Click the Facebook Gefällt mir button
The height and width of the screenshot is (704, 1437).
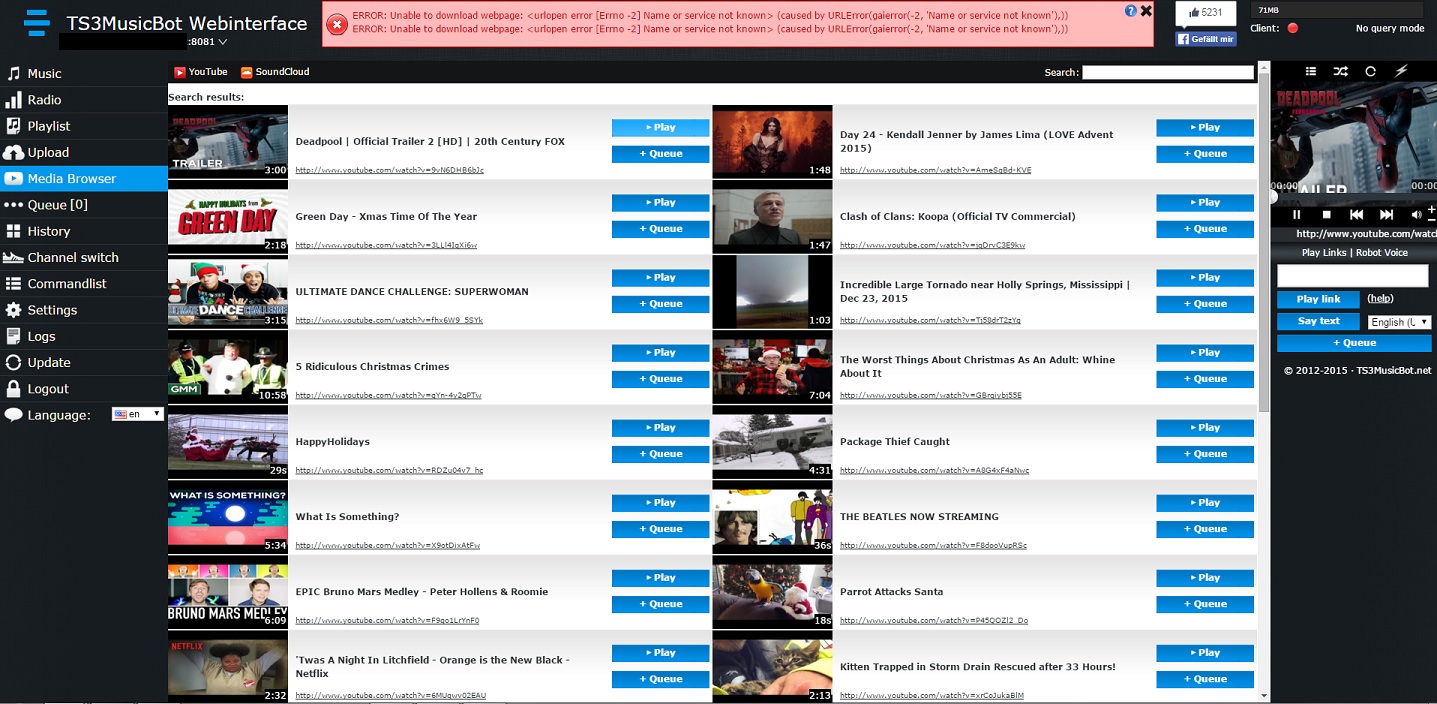click(1206, 39)
